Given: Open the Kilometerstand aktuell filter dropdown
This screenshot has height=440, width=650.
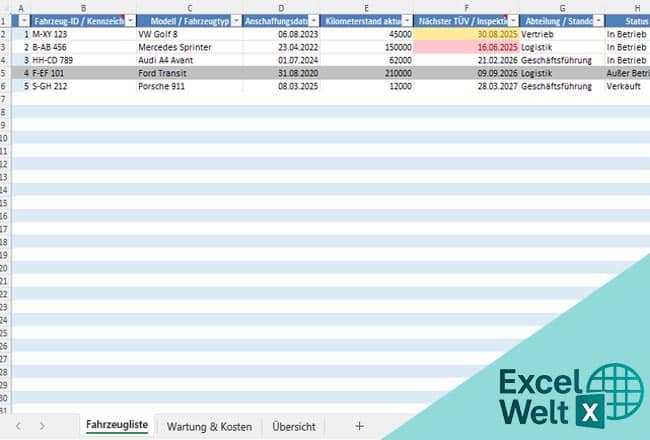Looking at the screenshot, I should pyautogui.click(x=409, y=20).
